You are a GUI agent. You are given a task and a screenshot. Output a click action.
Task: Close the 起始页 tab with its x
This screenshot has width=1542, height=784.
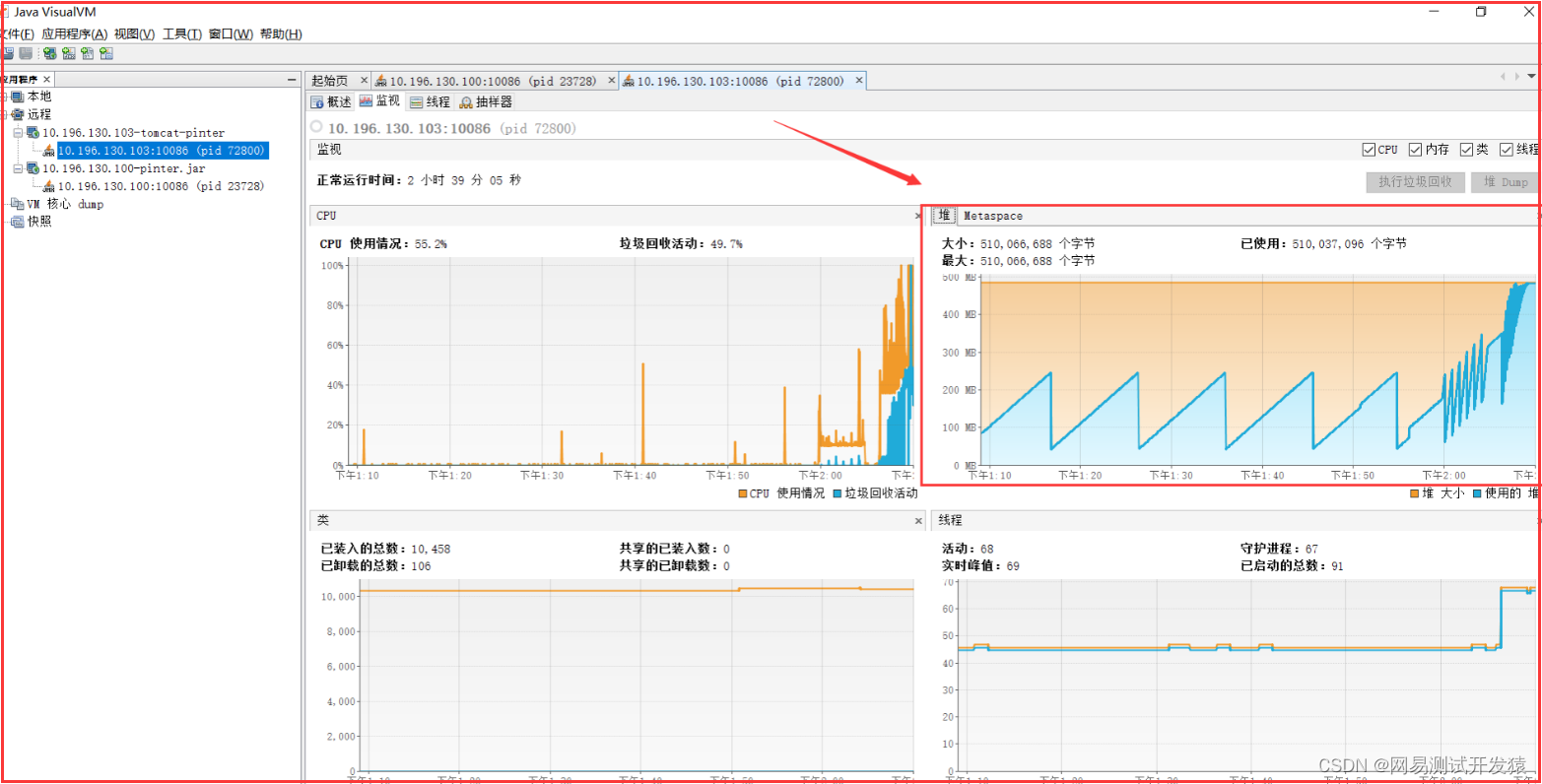(x=364, y=81)
